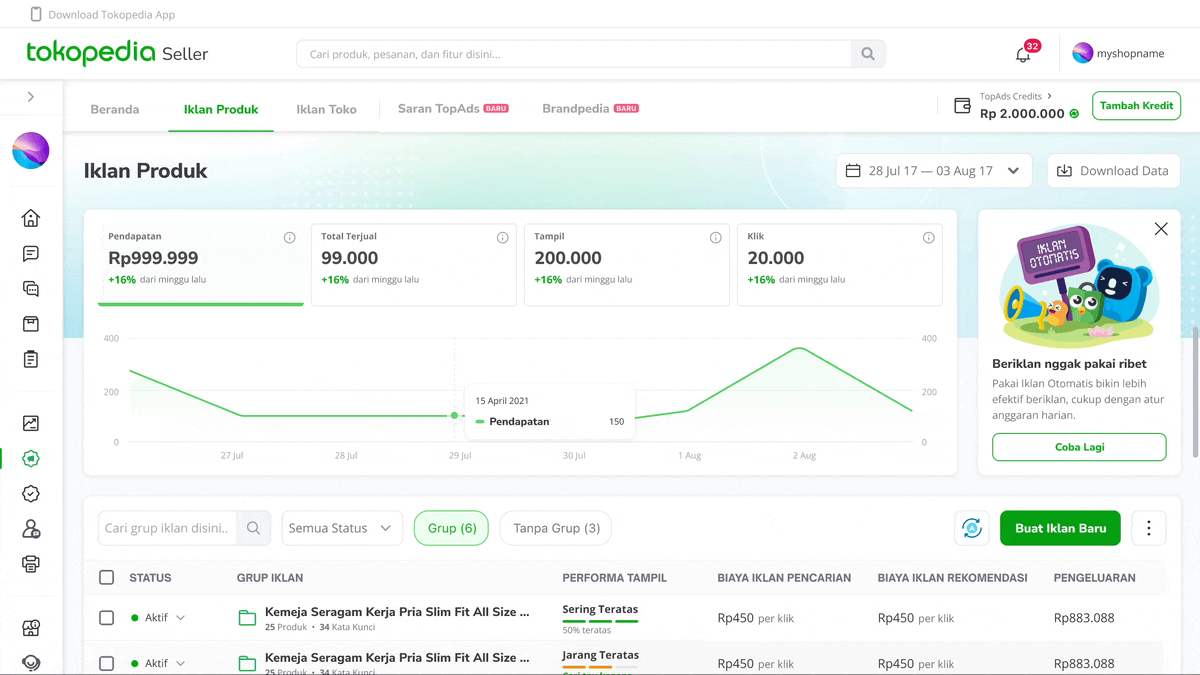This screenshot has height=675, width=1200.
Task: Select the Total Terjual metric card
Action: point(414,264)
